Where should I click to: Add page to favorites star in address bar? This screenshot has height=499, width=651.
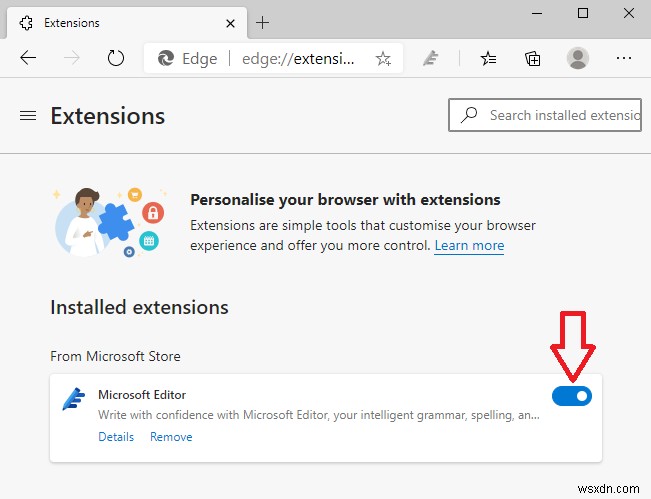pos(383,59)
